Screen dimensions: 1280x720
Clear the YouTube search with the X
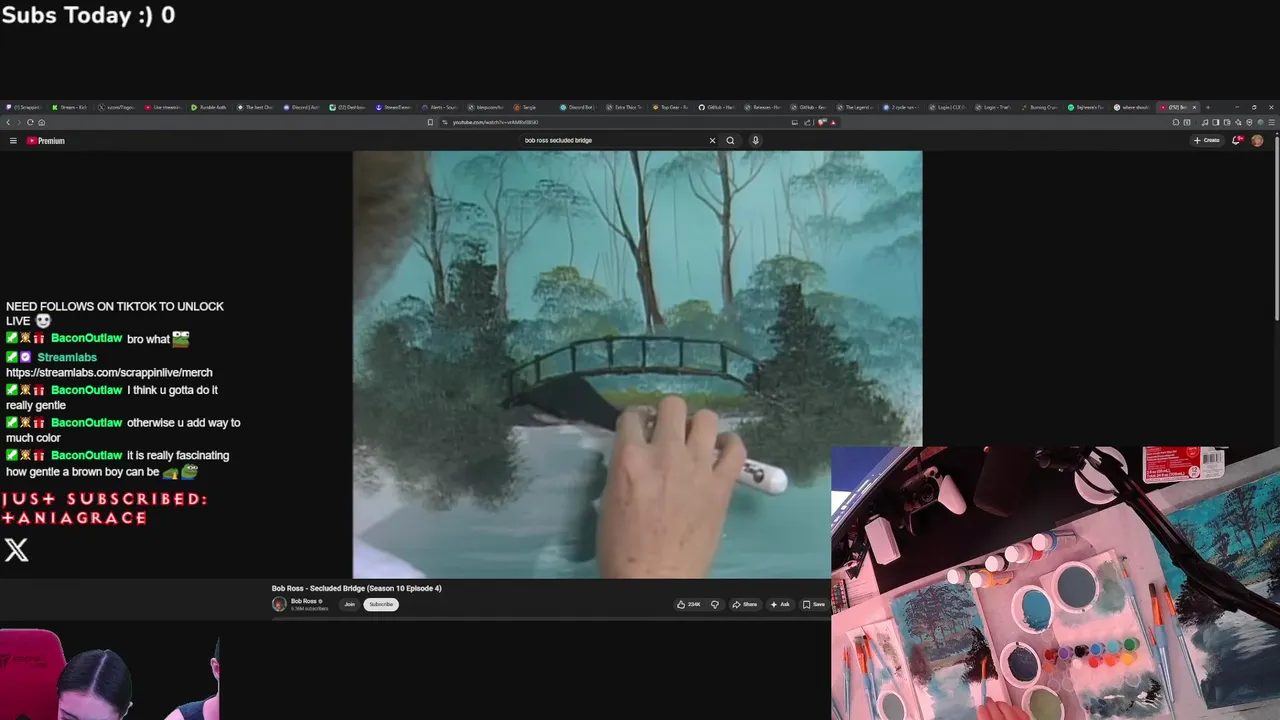712,141
